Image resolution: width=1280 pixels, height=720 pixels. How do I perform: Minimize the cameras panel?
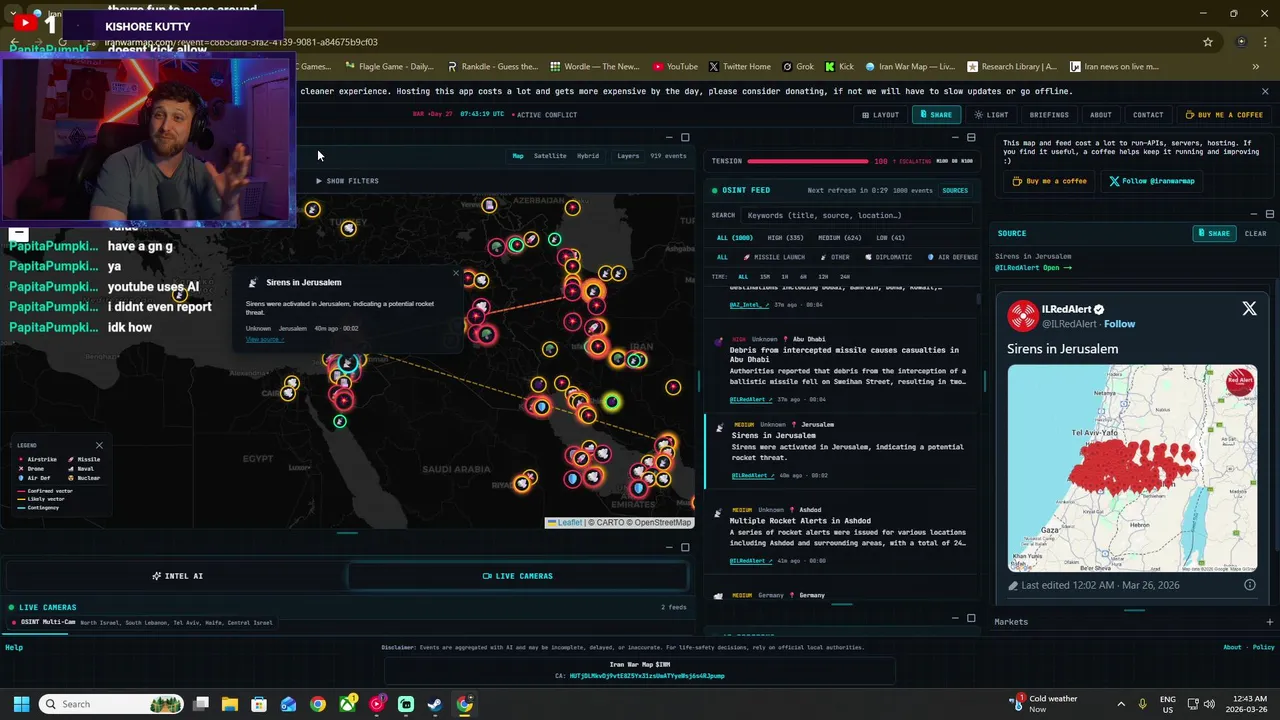pyautogui.click(x=669, y=547)
